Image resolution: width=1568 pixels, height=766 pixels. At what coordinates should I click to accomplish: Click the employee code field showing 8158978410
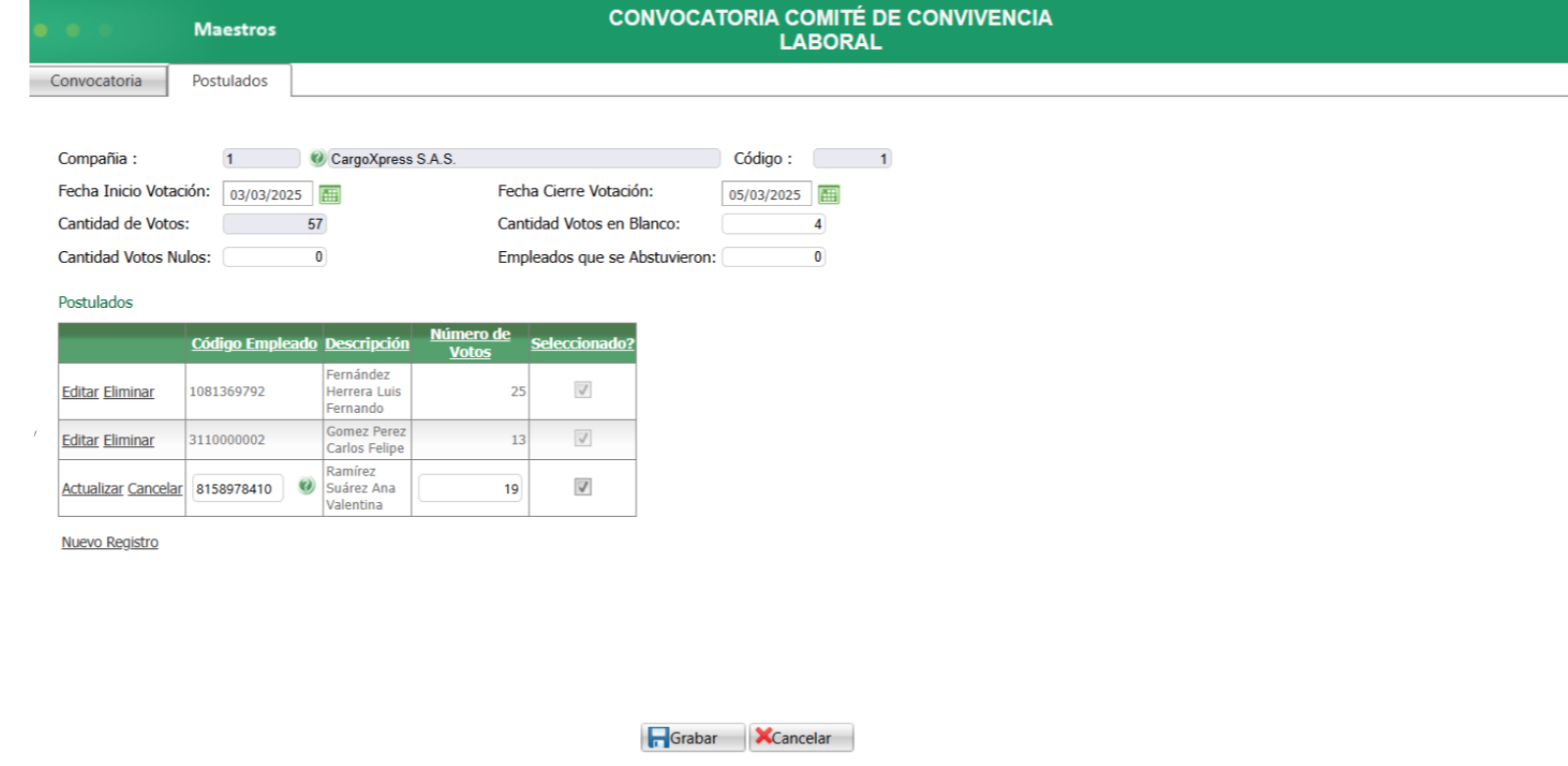238,488
